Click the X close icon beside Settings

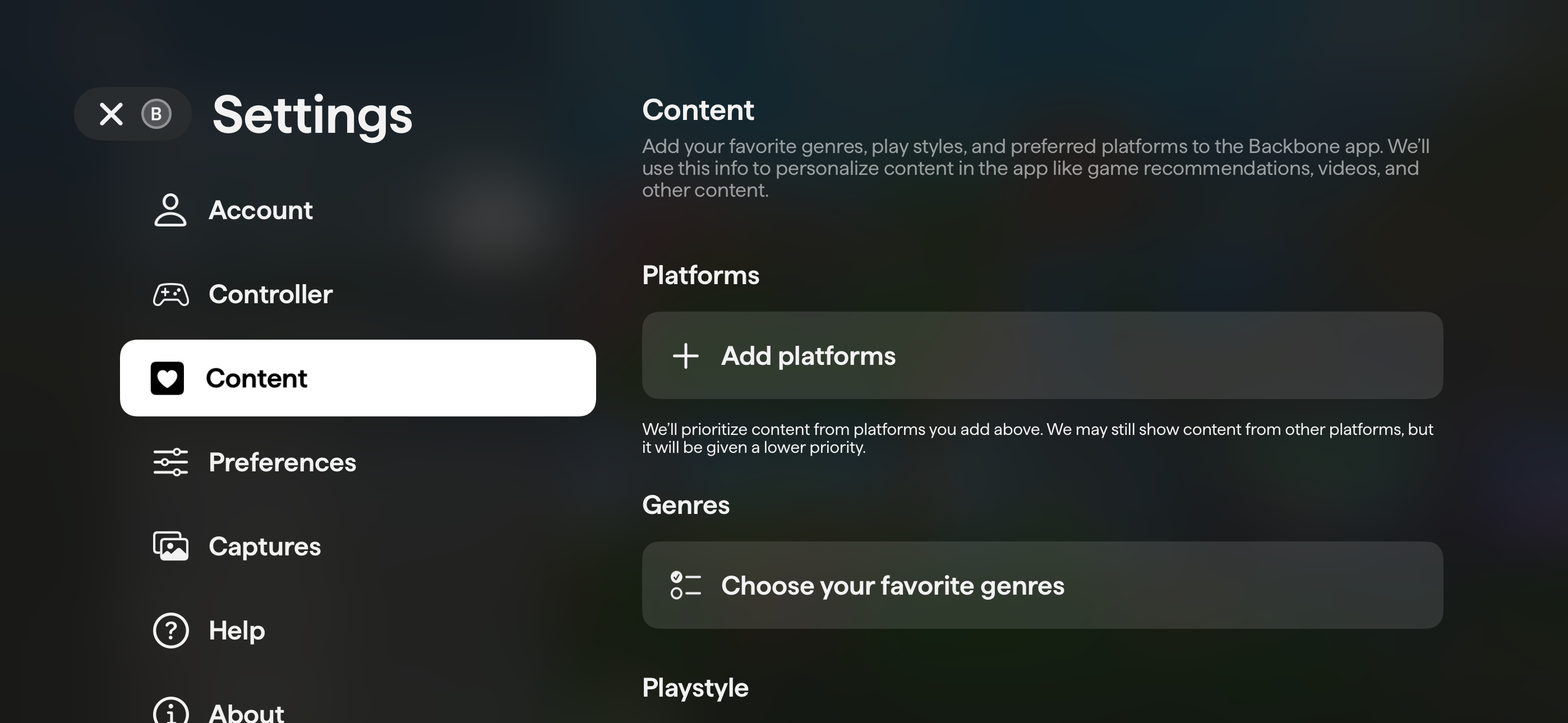[x=111, y=114]
